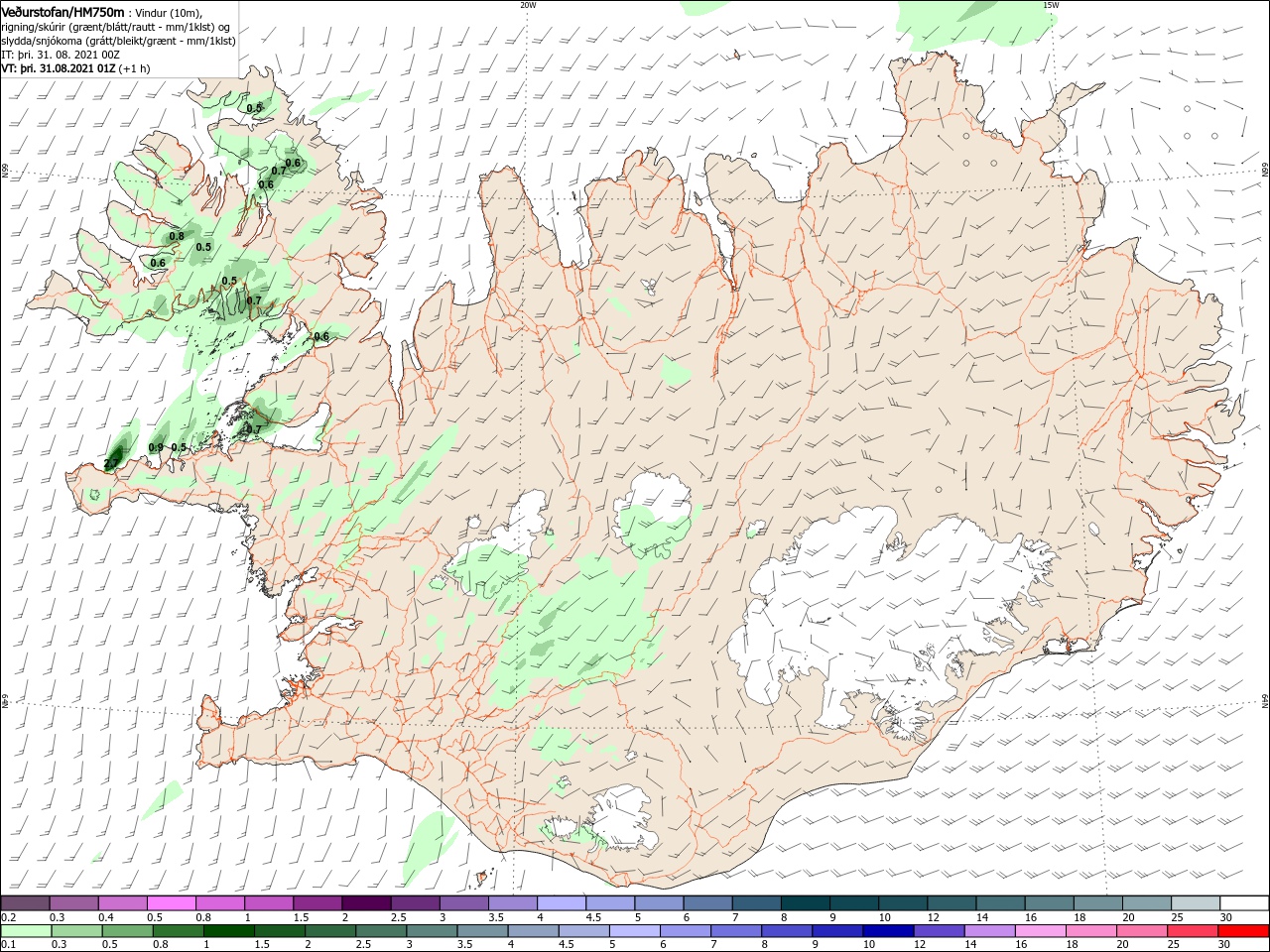Screen dimensions: 1270x952
Task: Click the '20W' longitude label
Action: tap(528, 5)
